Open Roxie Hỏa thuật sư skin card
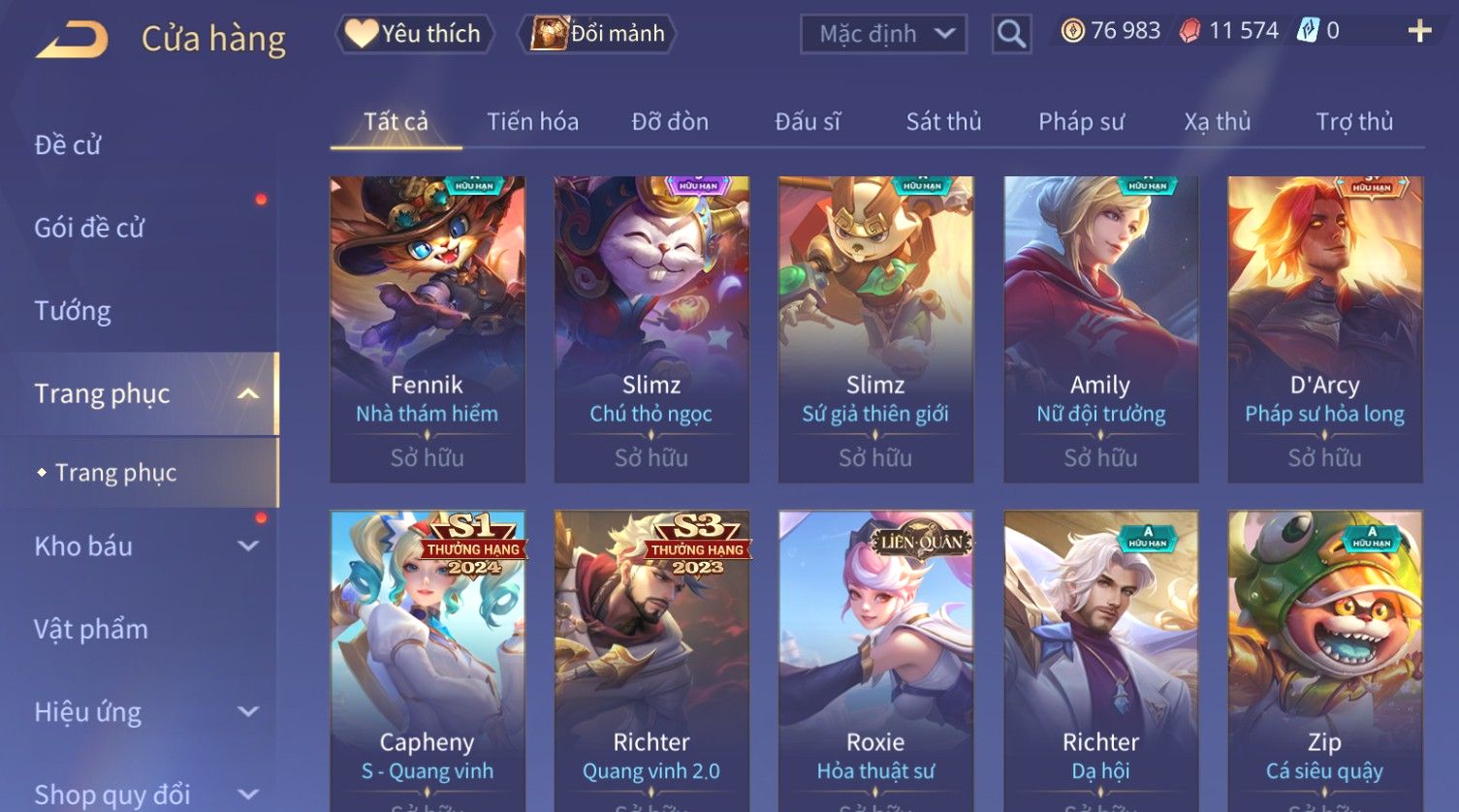 click(x=875, y=661)
